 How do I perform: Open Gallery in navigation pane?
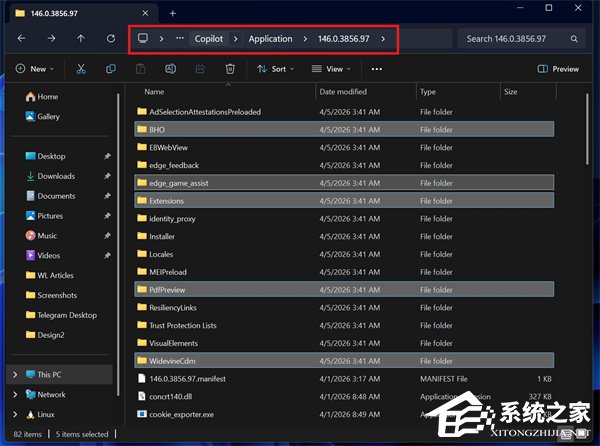coord(42,116)
